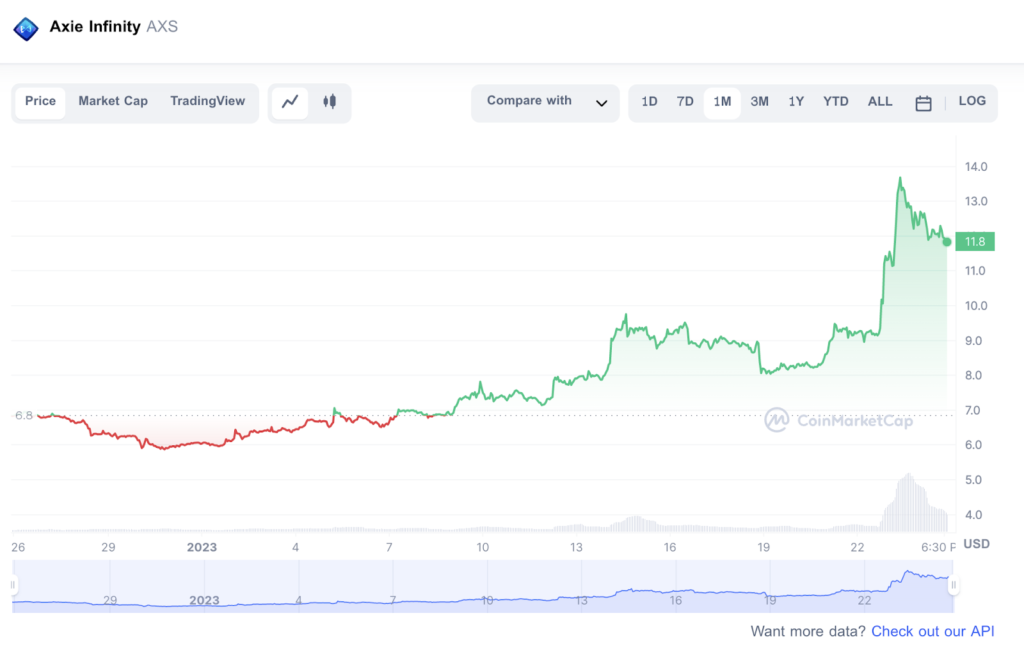
Task: Show the 1Y price range
Action: click(x=796, y=102)
